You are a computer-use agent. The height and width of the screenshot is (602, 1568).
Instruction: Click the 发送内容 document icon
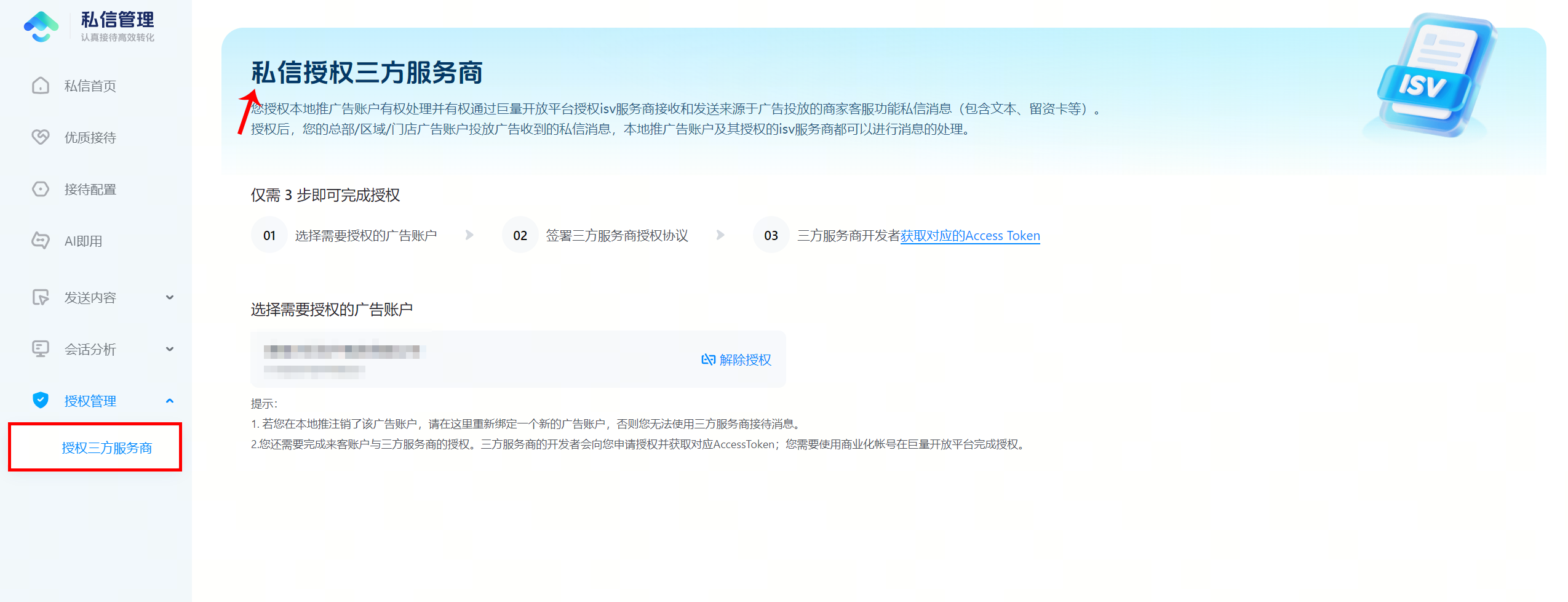pyautogui.click(x=41, y=297)
